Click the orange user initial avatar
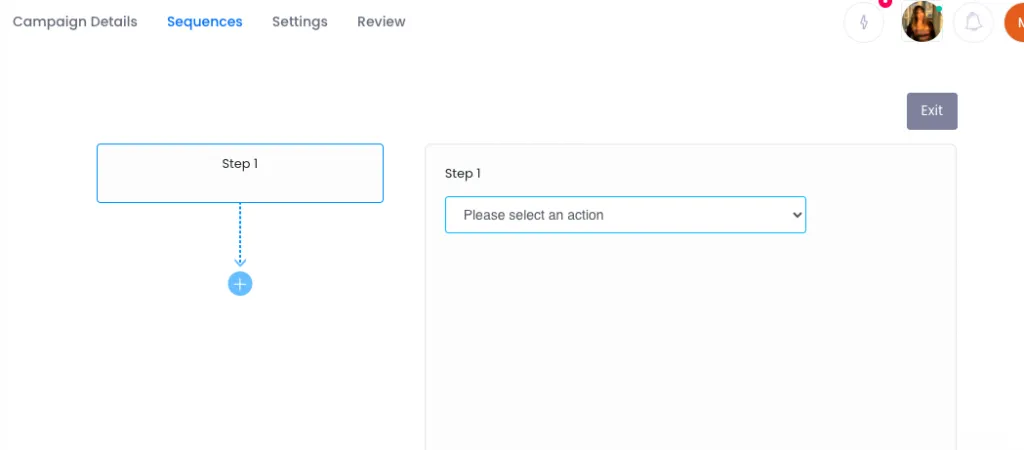Viewport: 1024px width, 450px height. 1014,22
